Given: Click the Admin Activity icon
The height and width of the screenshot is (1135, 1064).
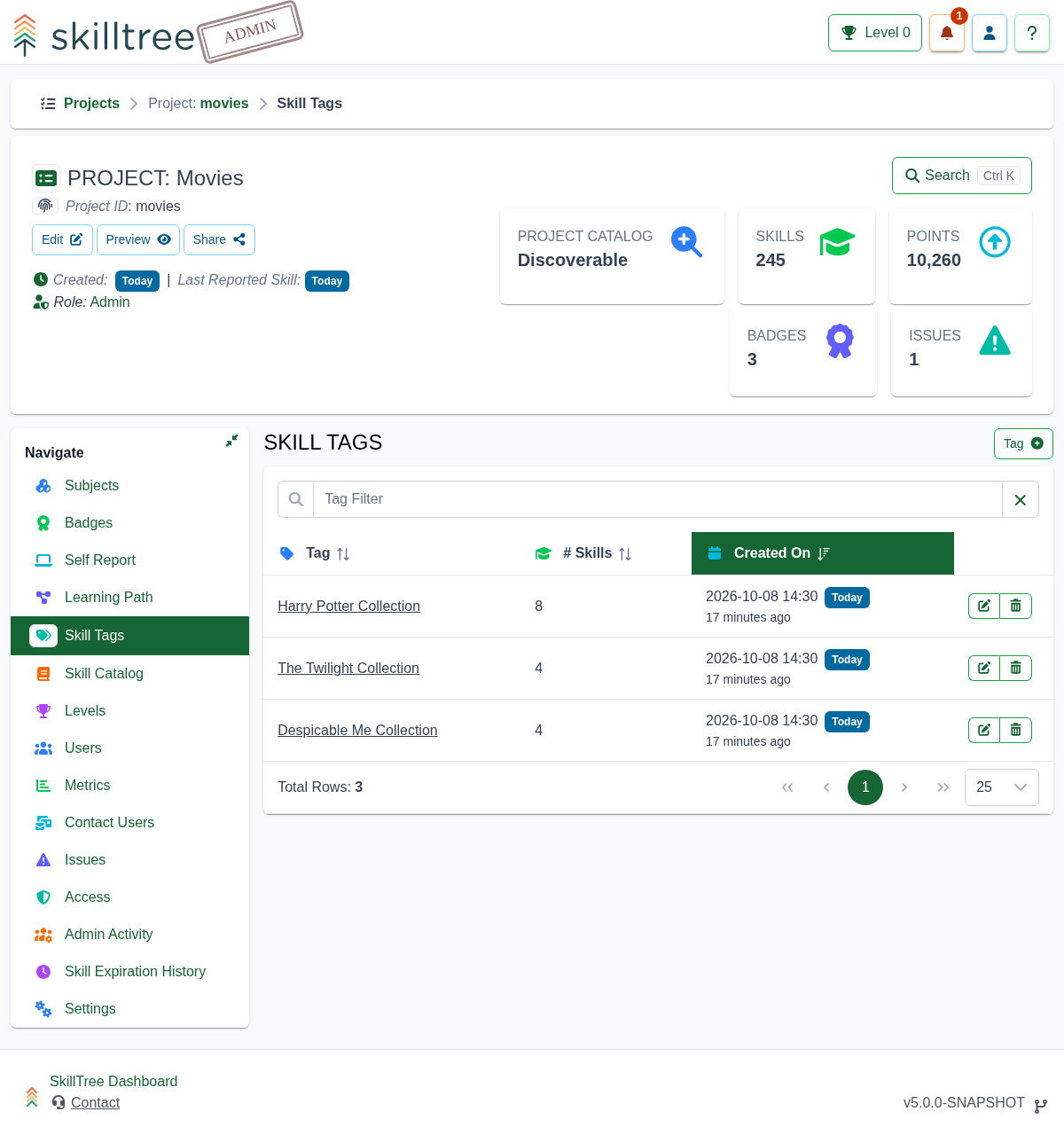Looking at the screenshot, I should pyautogui.click(x=43, y=935).
